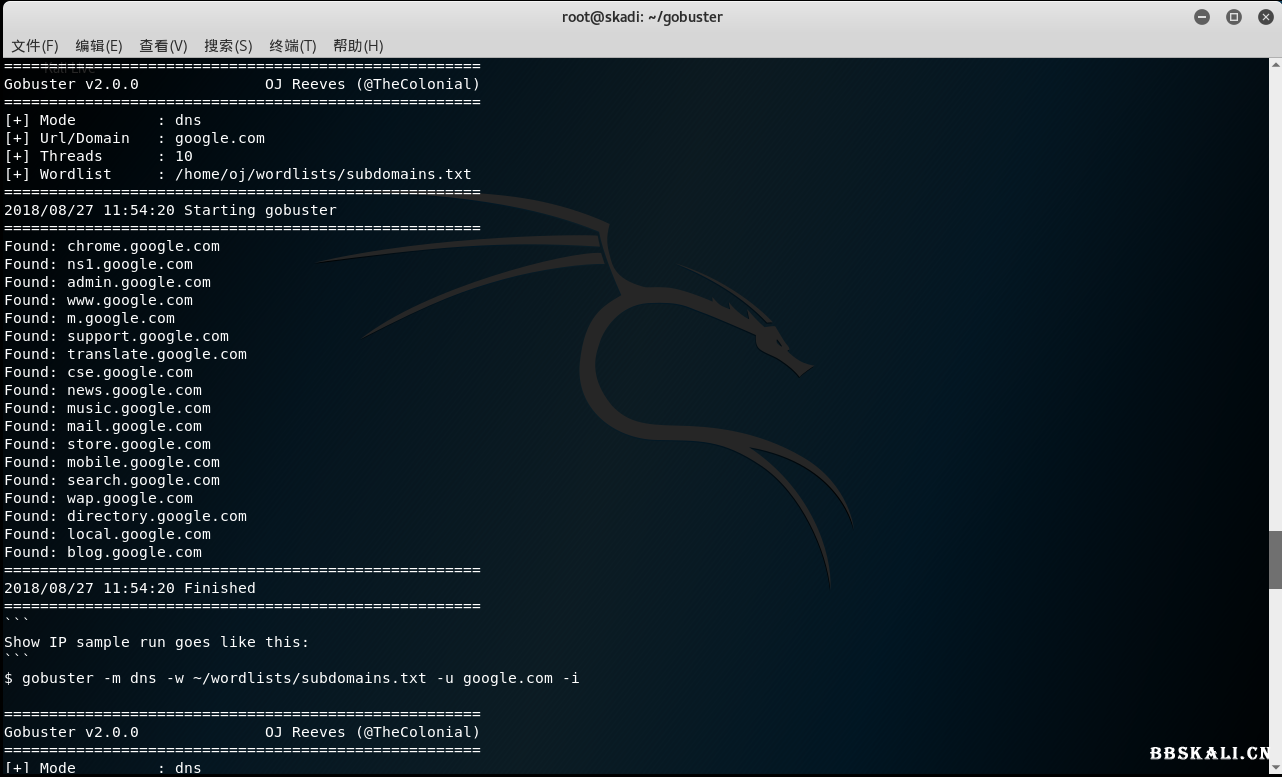Open the 终端(T) menu
Image resolution: width=1282 pixels, height=777 pixels.
click(293, 46)
